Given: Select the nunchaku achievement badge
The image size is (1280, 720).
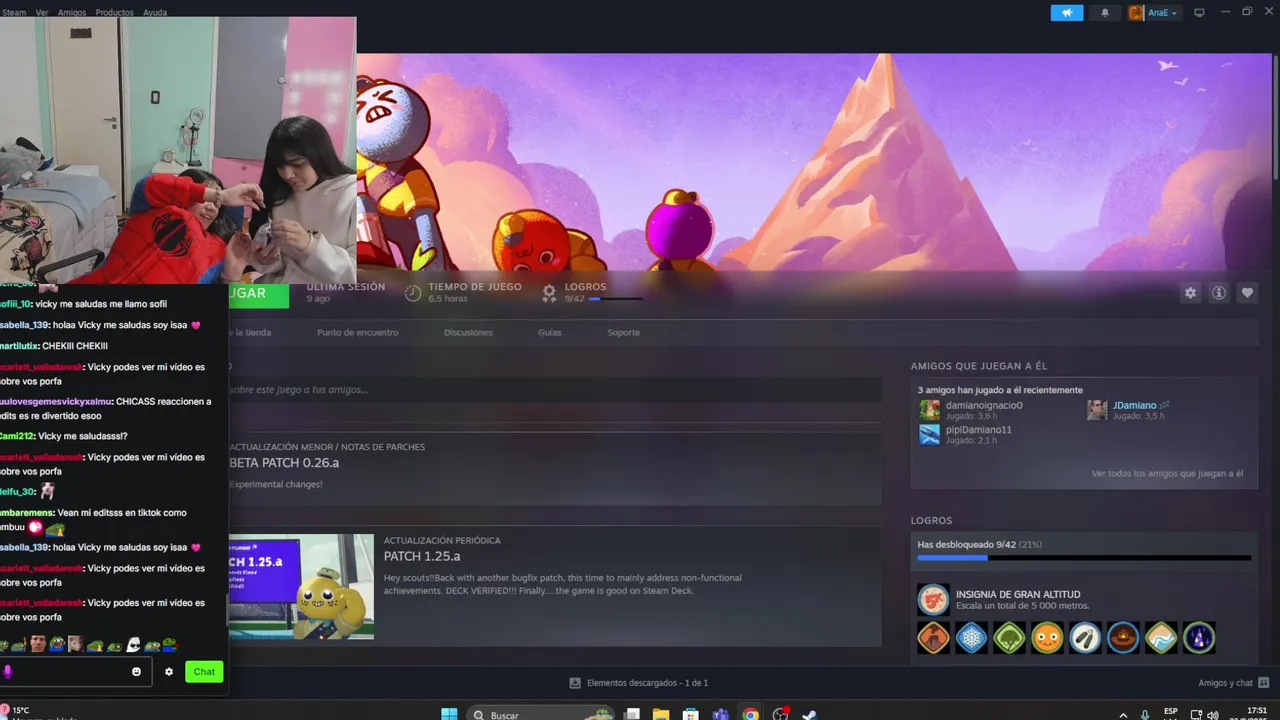Looking at the screenshot, I should [x=1085, y=637].
